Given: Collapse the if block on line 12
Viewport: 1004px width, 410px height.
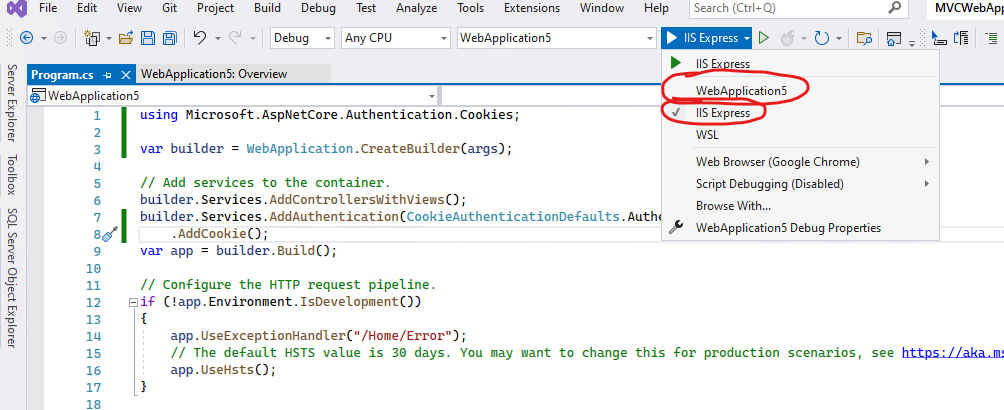Looking at the screenshot, I should click(133, 302).
